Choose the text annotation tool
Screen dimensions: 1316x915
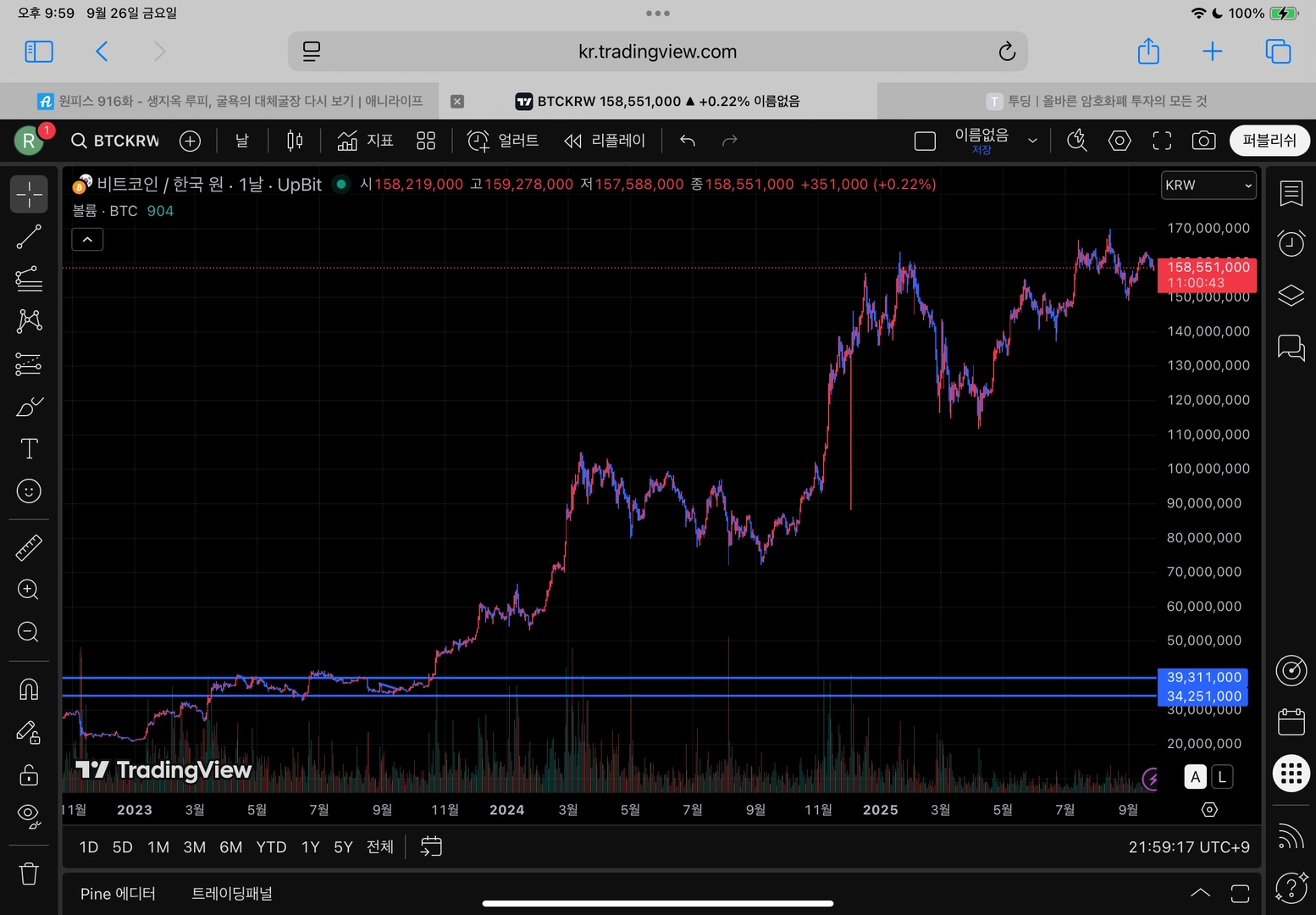[x=29, y=448]
